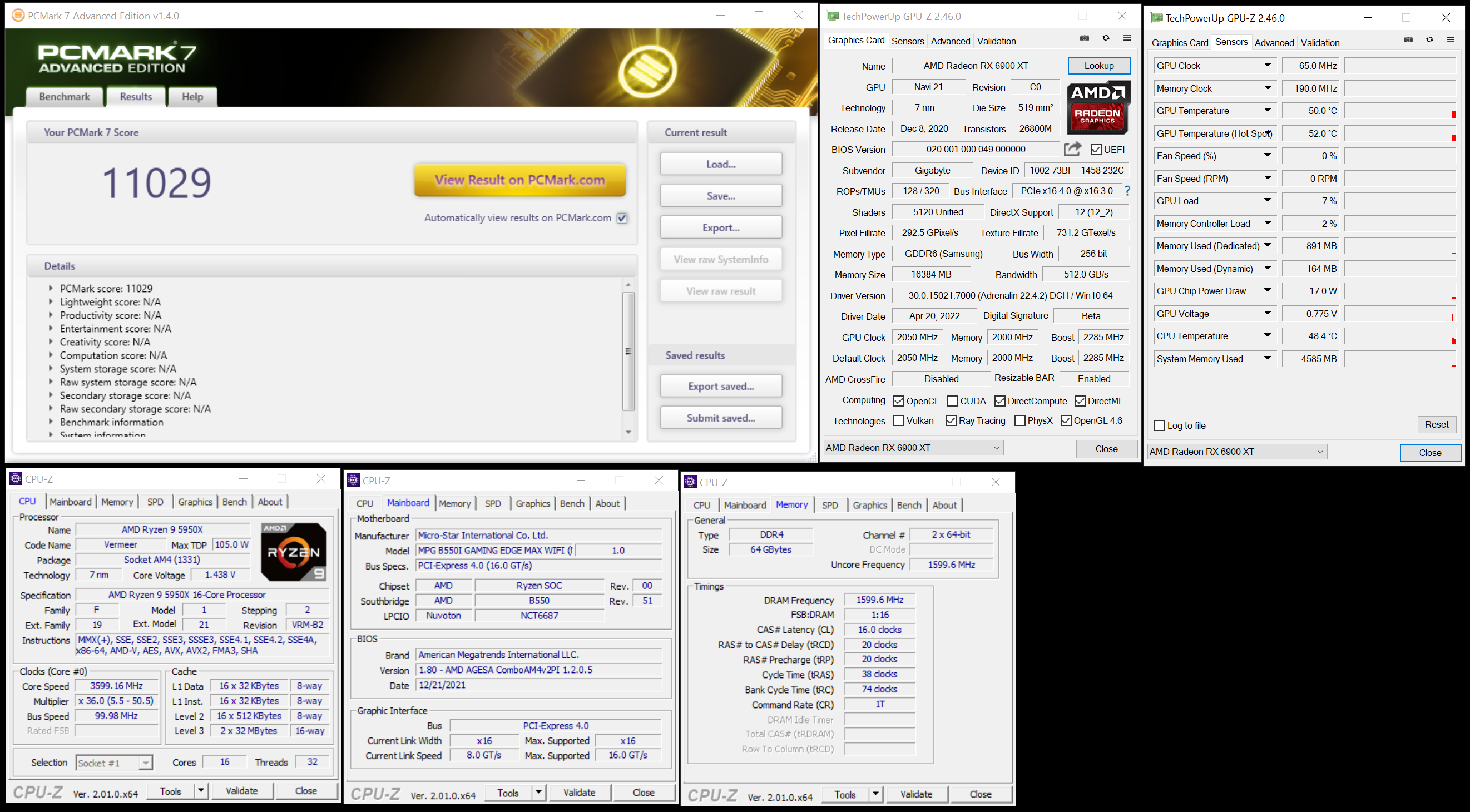Open Graphics tab in Memory CPU-Z window
The image size is (1470, 812).
(870, 505)
